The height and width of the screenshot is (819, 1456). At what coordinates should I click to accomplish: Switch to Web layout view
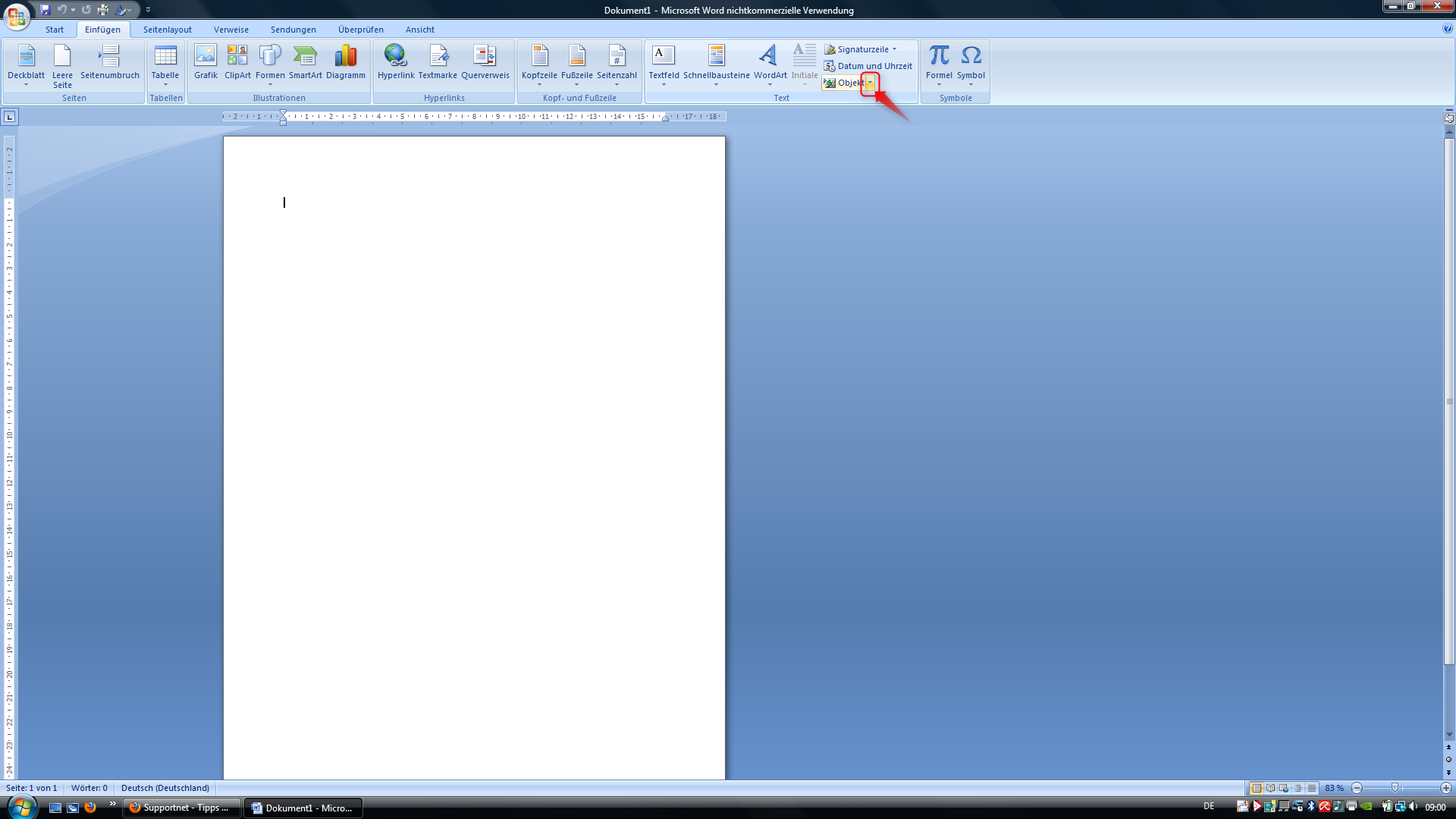[1284, 788]
